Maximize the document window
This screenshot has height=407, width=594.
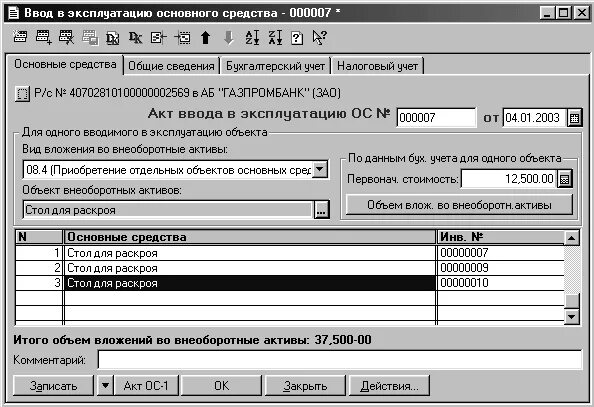(564, 13)
